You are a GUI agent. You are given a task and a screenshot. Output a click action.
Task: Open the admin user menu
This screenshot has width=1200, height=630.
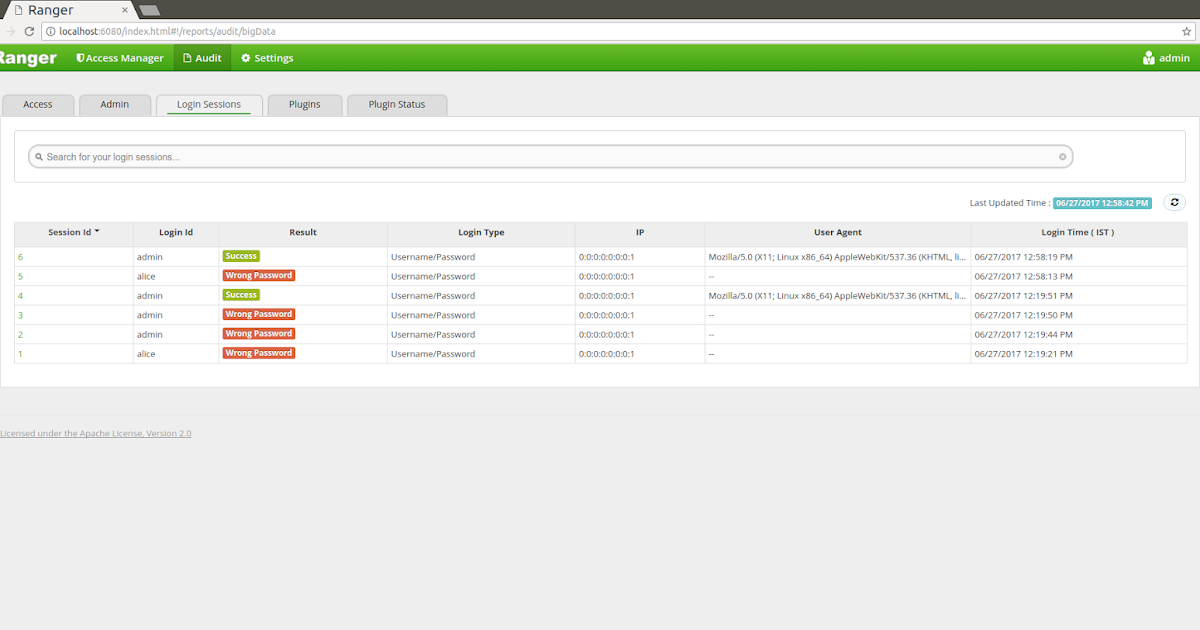coord(1166,58)
